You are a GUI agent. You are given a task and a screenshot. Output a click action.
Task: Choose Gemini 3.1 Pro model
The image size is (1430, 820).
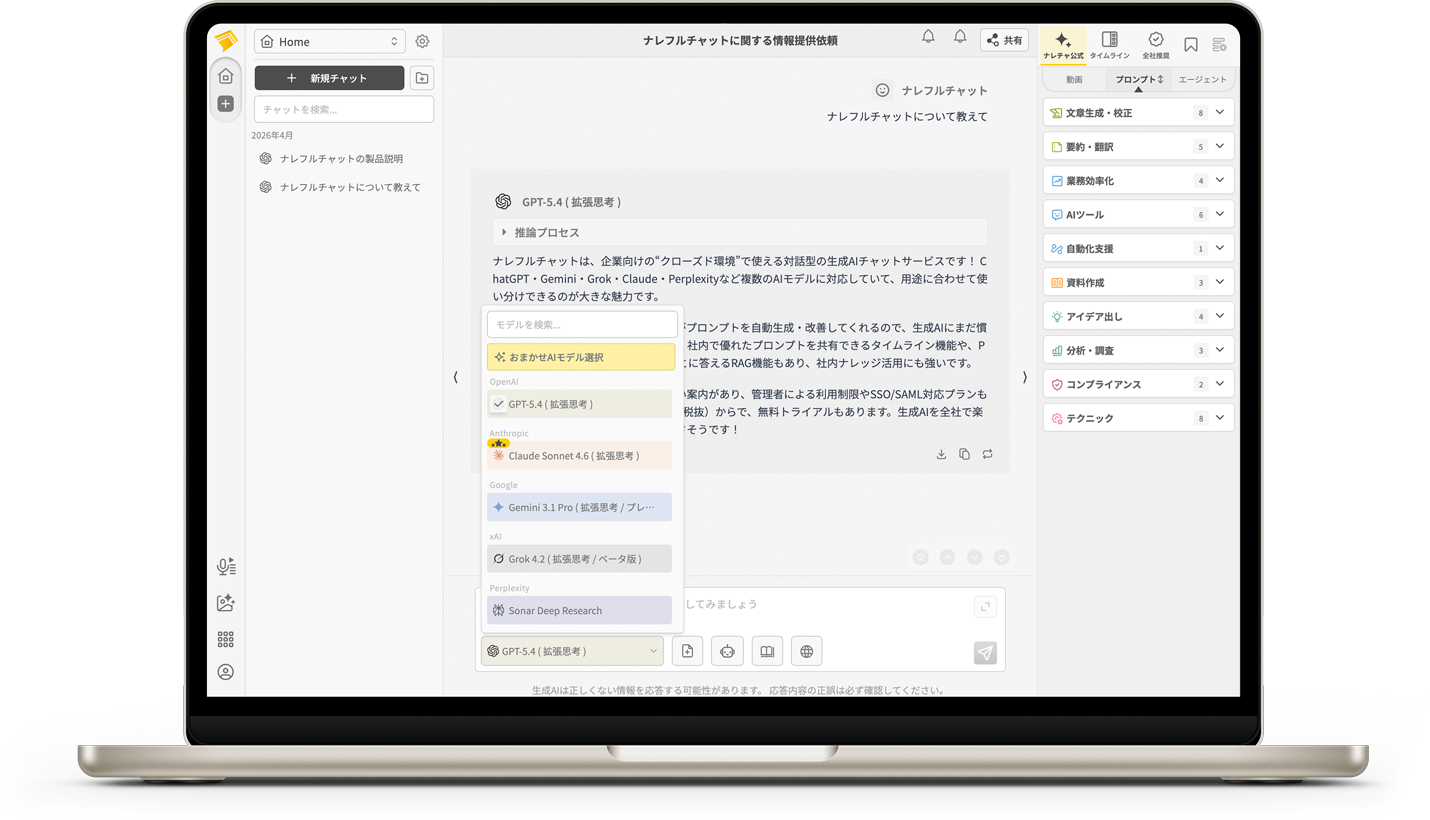click(579, 507)
